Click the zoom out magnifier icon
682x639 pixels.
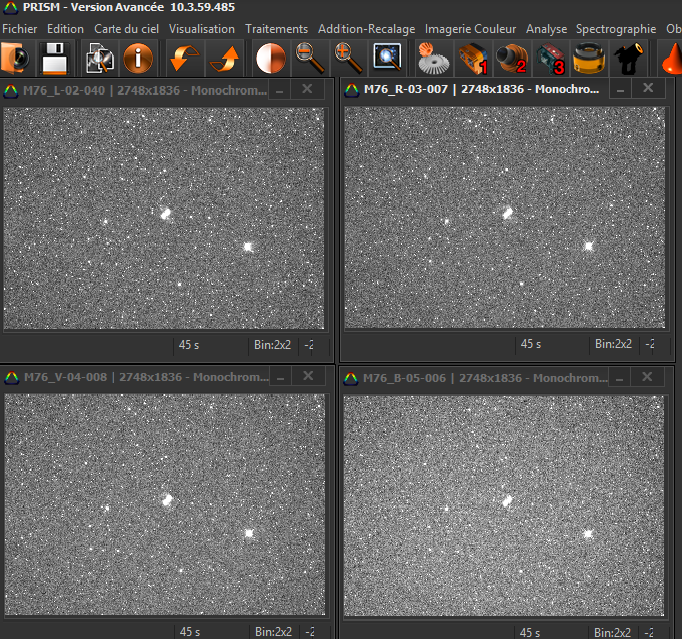point(312,59)
